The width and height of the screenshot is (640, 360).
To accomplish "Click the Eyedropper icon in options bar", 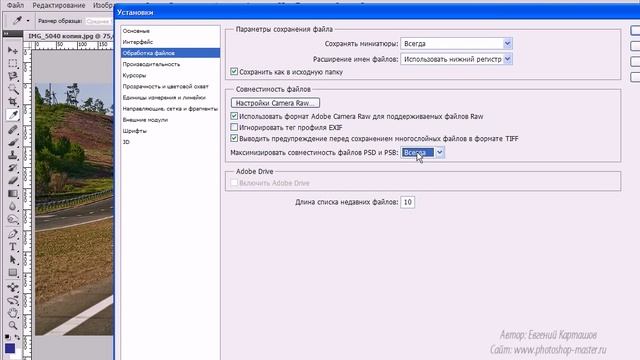I will click(x=17, y=21).
